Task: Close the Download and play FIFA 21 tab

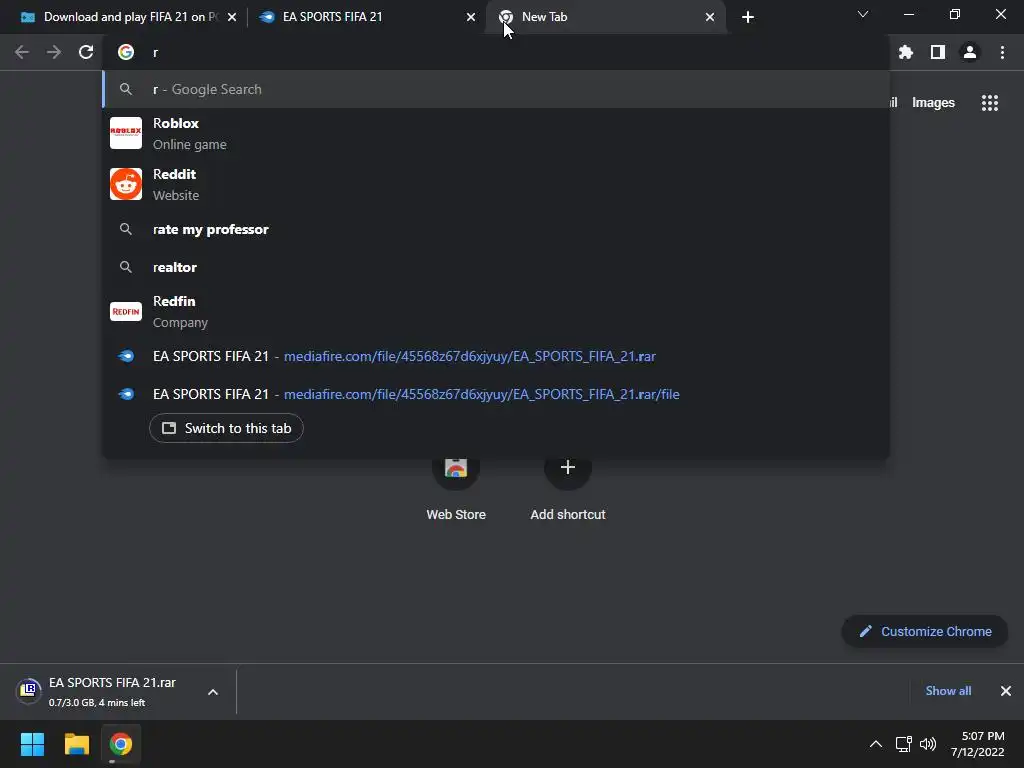Action: 232,17
